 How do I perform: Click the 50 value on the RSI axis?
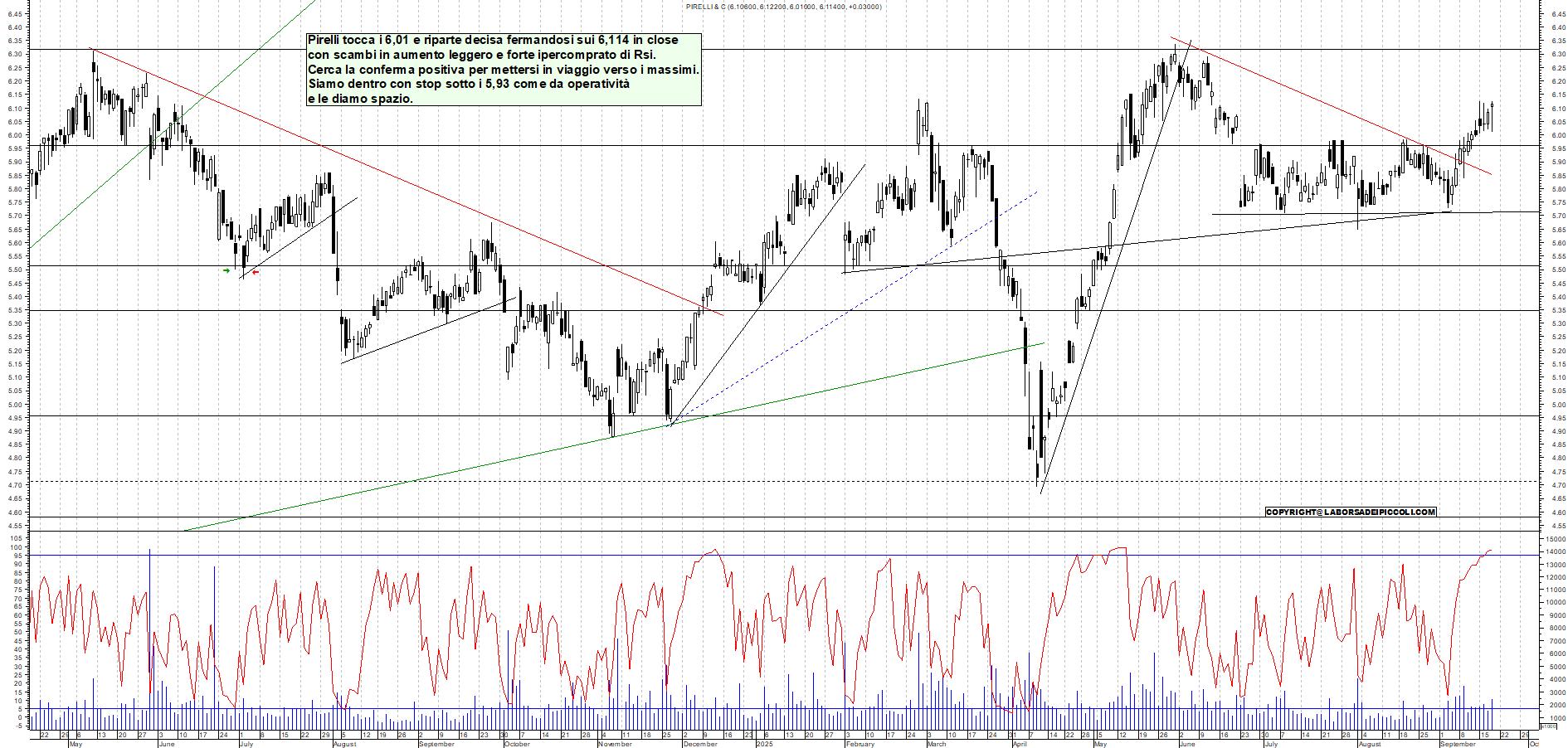tap(17, 633)
